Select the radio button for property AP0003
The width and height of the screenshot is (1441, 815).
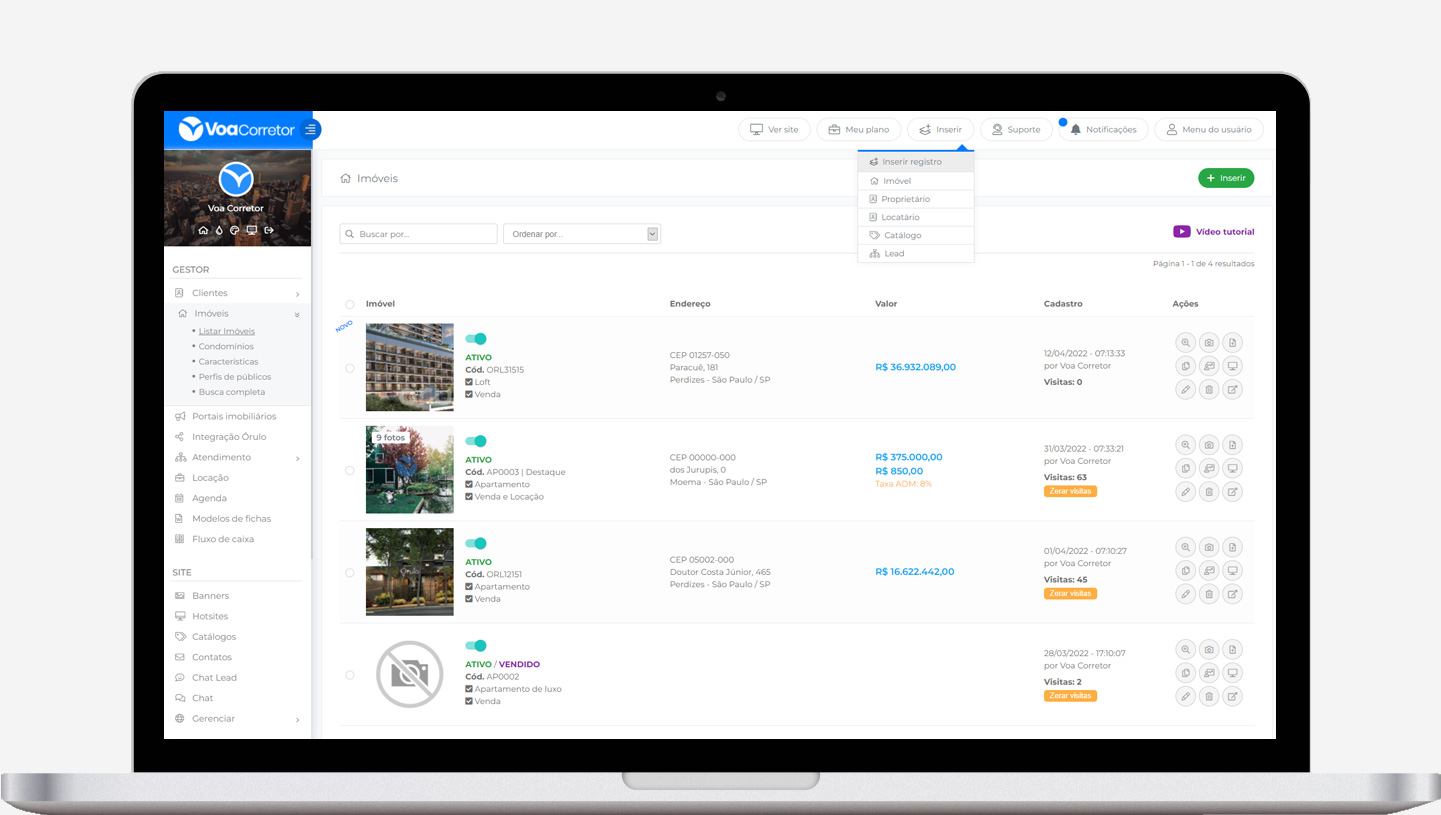pyautogui.click(x=350, y=470)
